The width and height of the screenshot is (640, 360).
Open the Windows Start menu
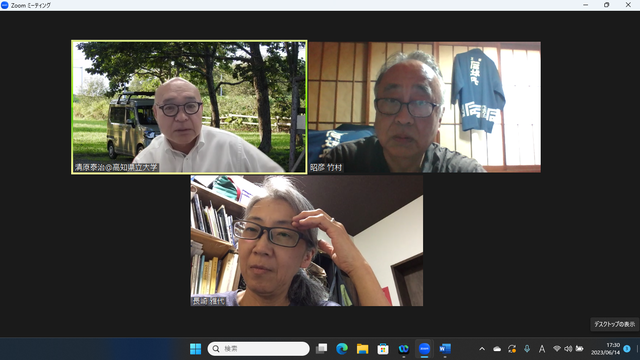[x=196, y=349]
